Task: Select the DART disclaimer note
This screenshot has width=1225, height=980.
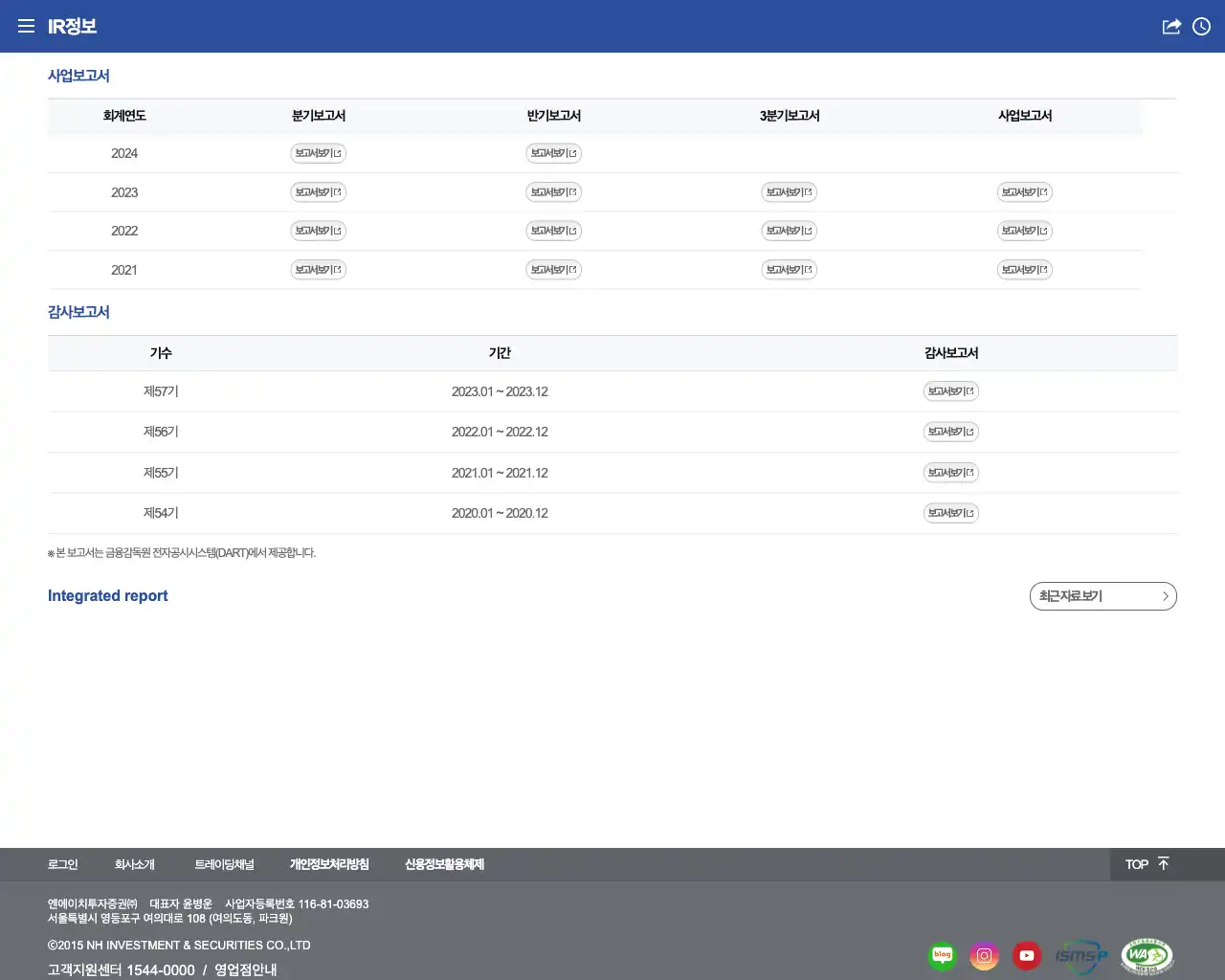Action: pos(182,552)
